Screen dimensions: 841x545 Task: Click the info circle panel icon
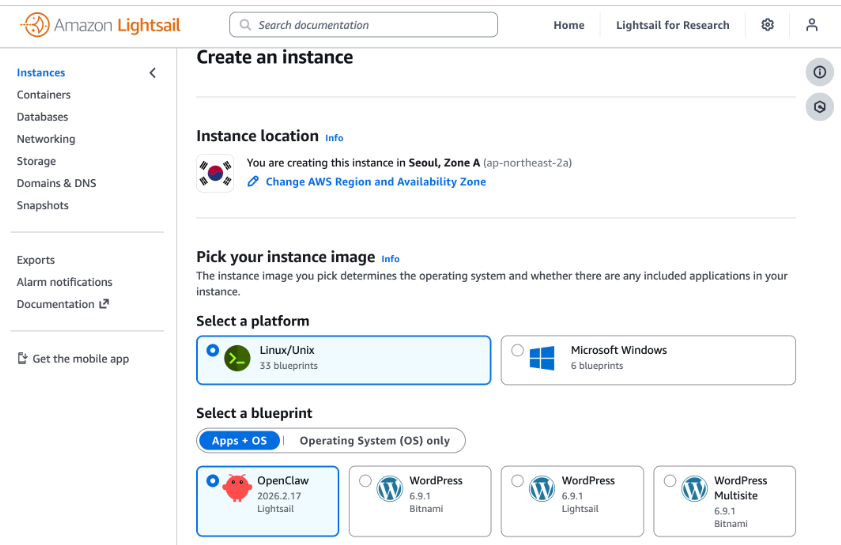coord(819,72)
